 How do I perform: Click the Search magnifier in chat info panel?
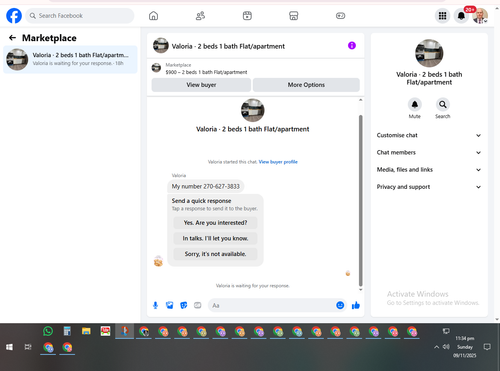click(443, 105)
